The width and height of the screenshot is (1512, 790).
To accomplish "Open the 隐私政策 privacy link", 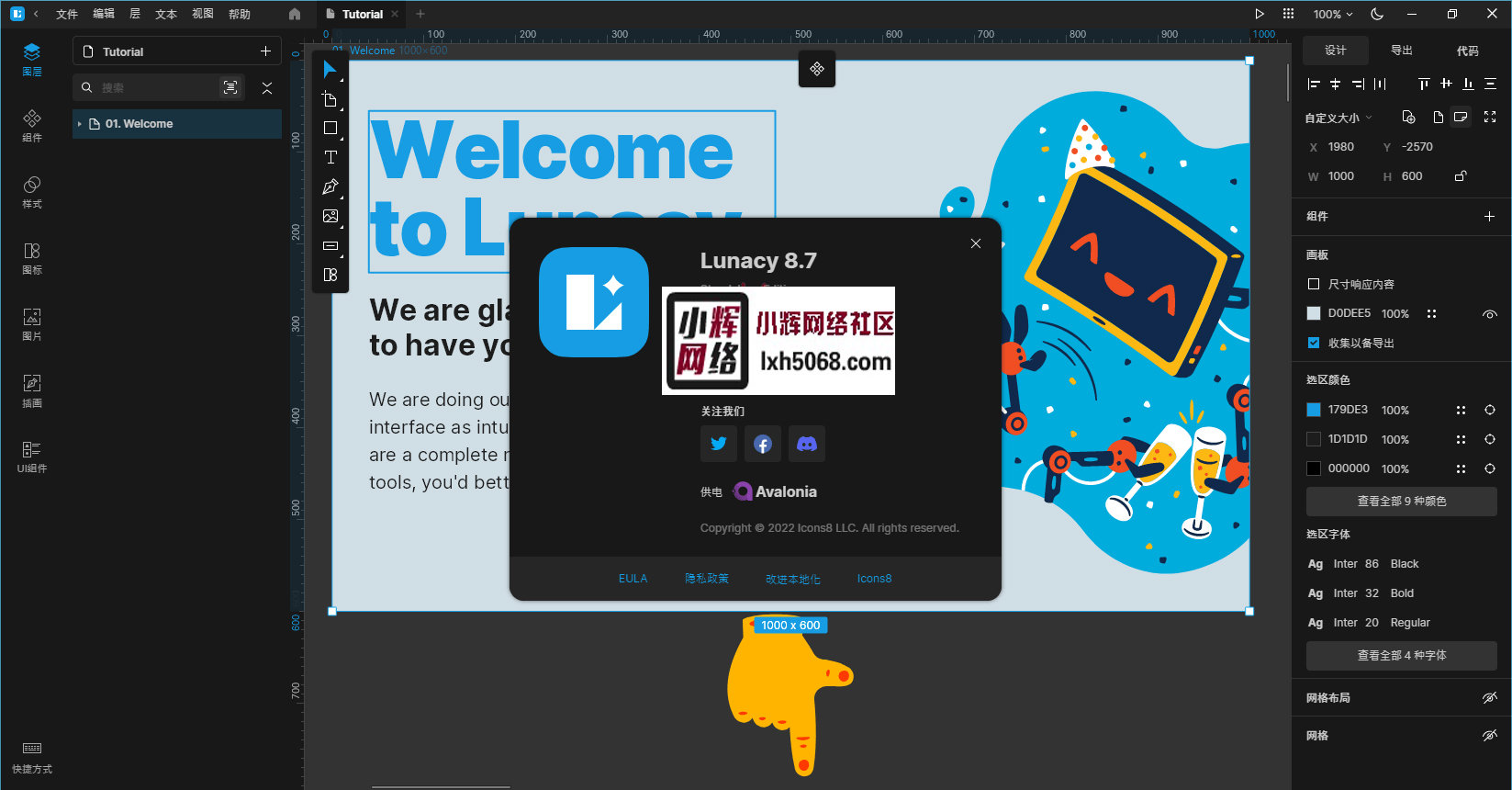I will pos(707,579).
